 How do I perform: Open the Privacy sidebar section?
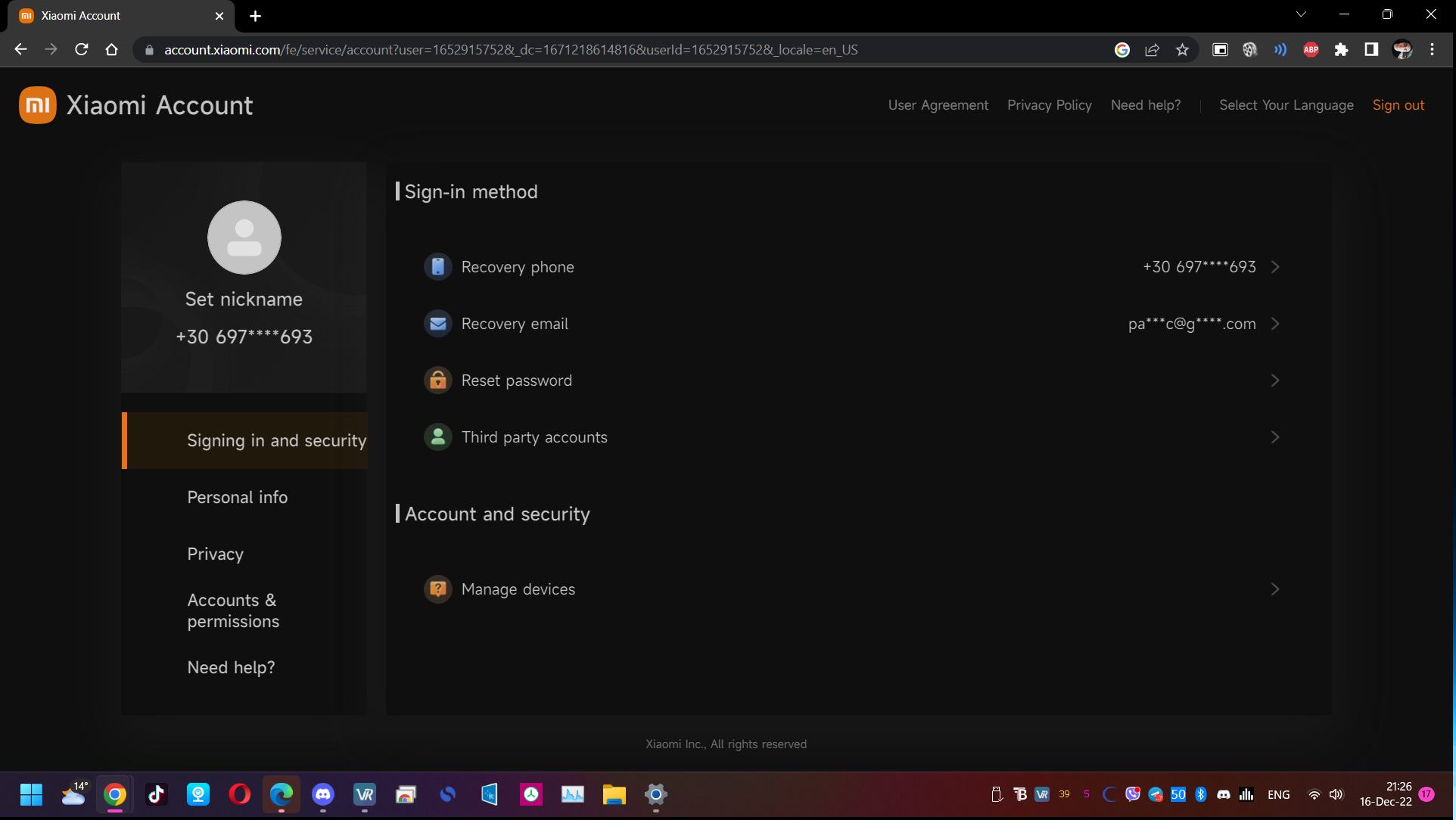point(215,554)
